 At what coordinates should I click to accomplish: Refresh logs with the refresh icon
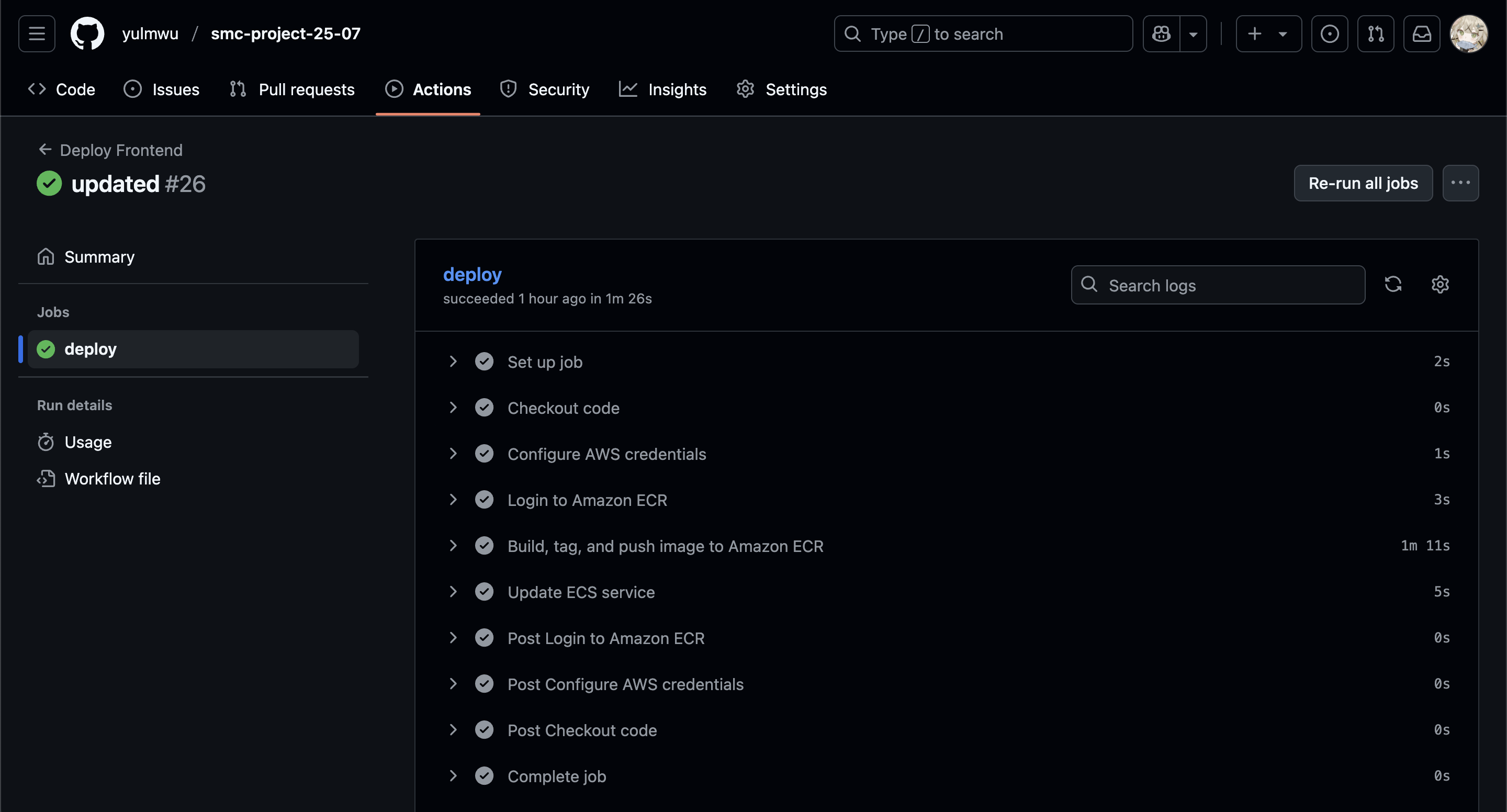[1393, 284]
